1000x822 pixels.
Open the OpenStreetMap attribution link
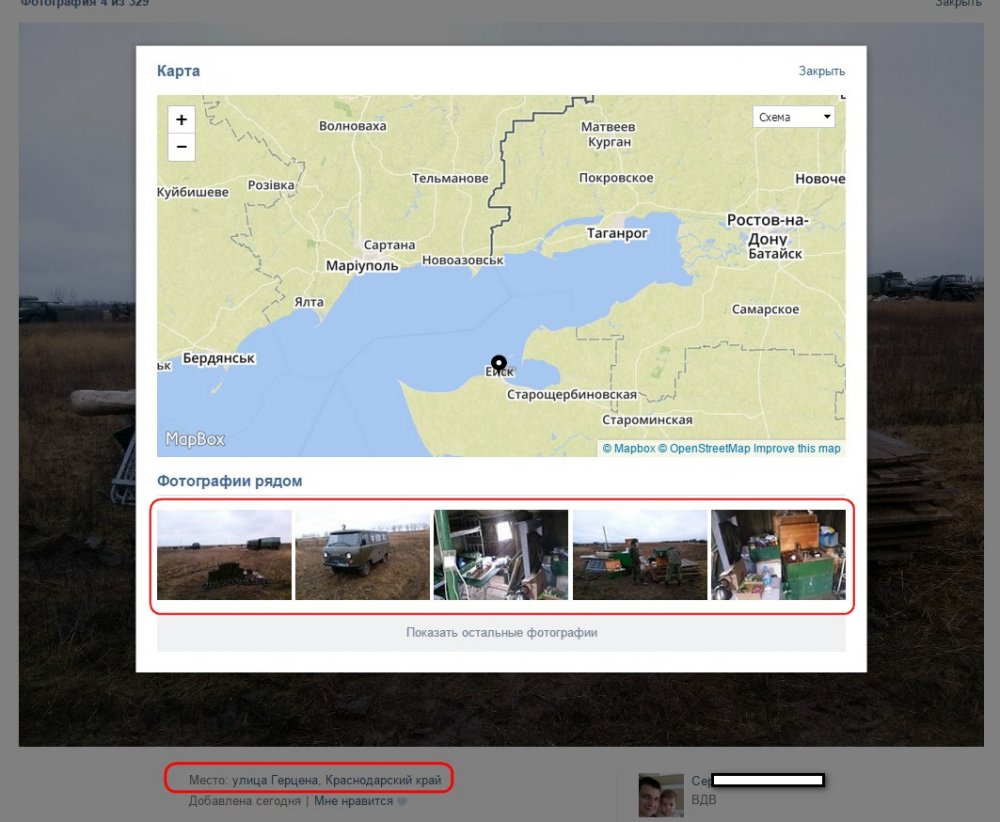[x=709, y=449]
